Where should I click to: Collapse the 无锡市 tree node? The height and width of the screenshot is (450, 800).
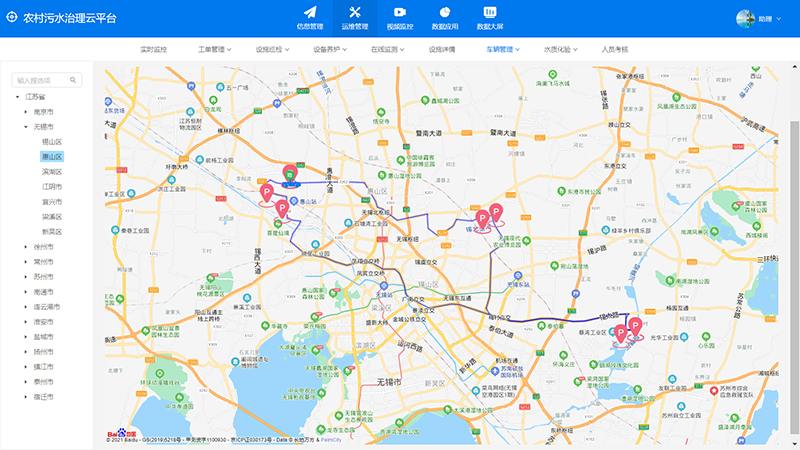pos(26,127)
